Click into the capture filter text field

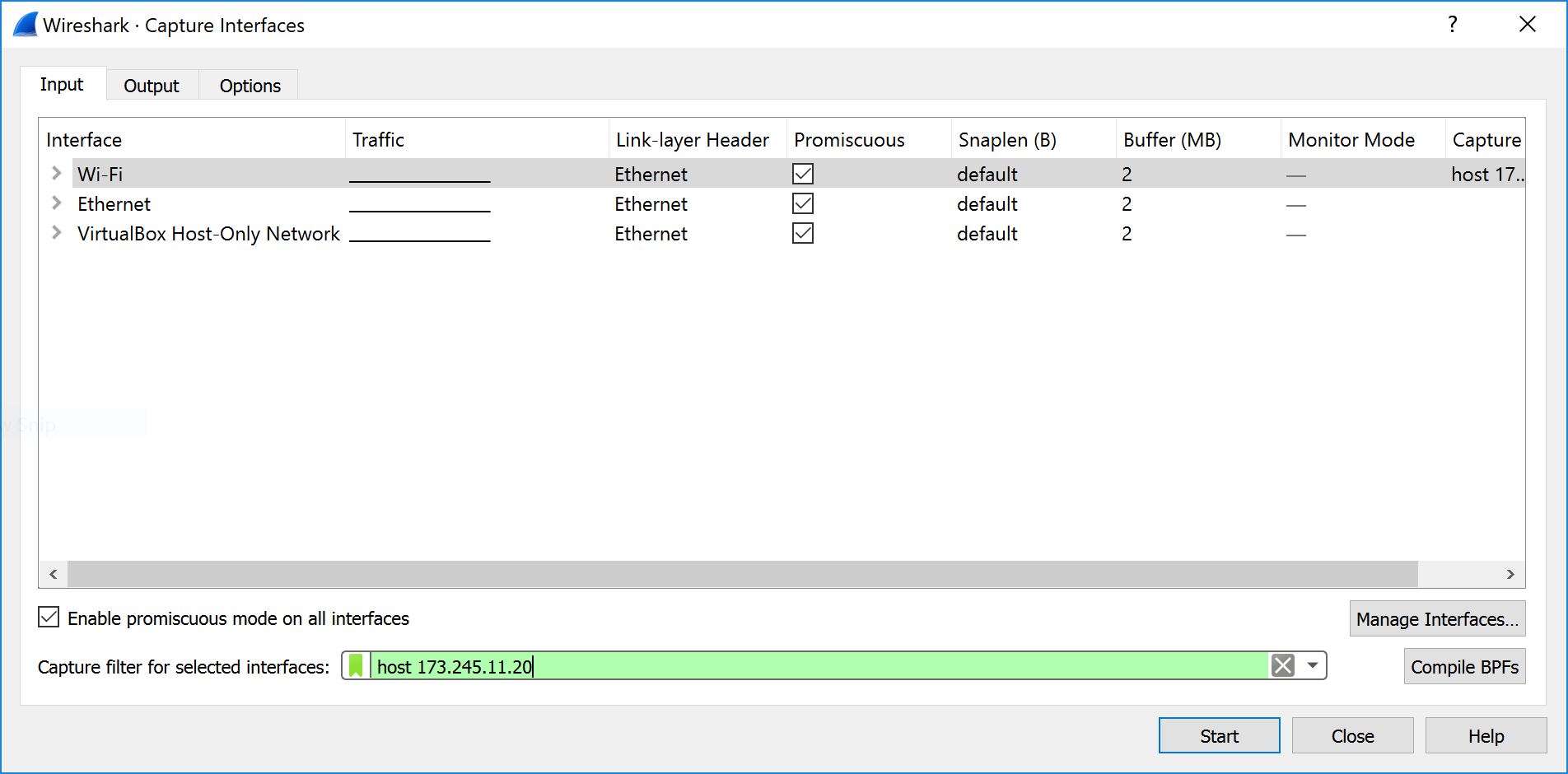(x=819, y=665)
